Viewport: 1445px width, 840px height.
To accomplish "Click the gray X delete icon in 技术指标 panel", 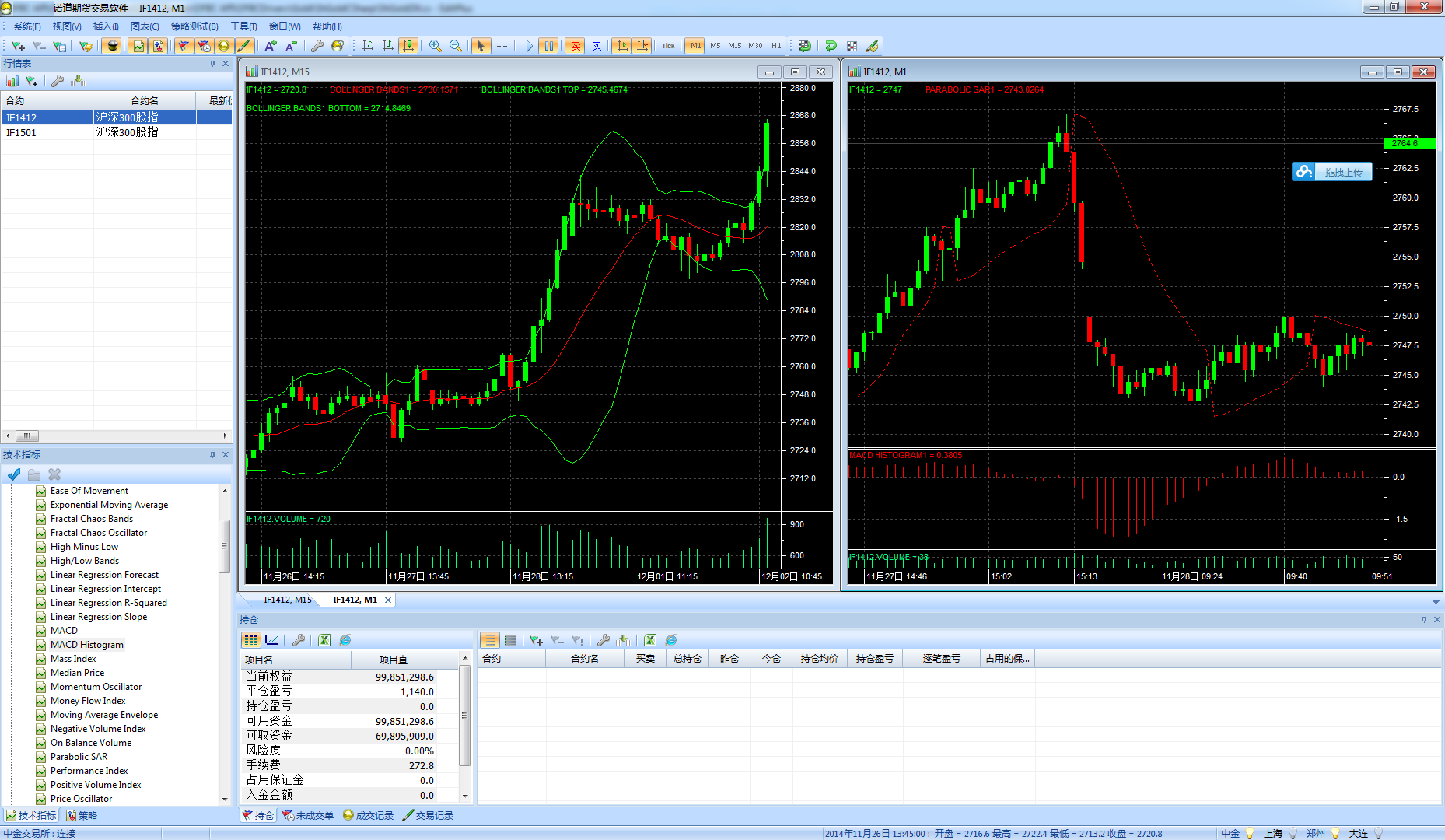I will (54, 474).
